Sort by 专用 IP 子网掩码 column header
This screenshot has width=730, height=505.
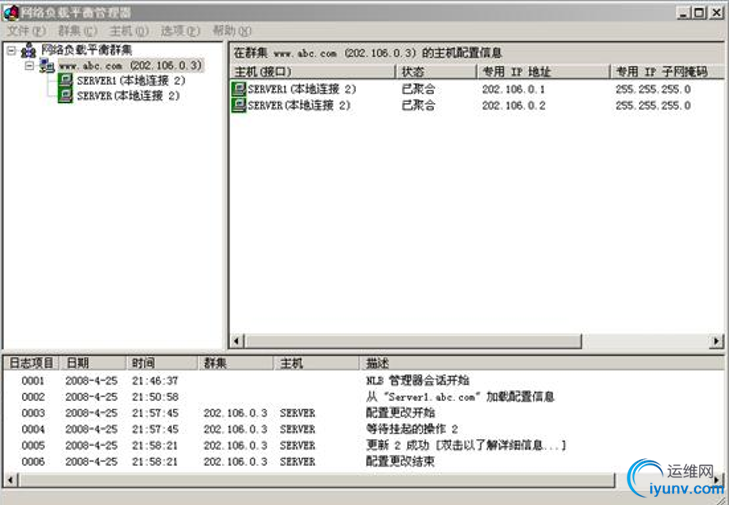[x=667, y=72]
